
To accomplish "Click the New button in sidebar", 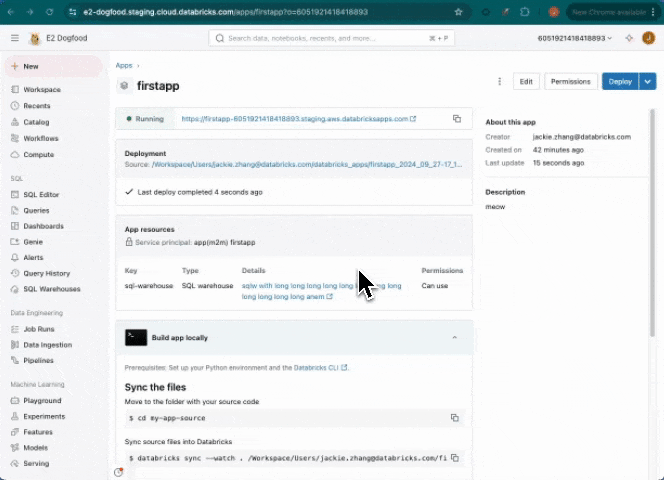I will pyautogui.click(x=30, y=66).
